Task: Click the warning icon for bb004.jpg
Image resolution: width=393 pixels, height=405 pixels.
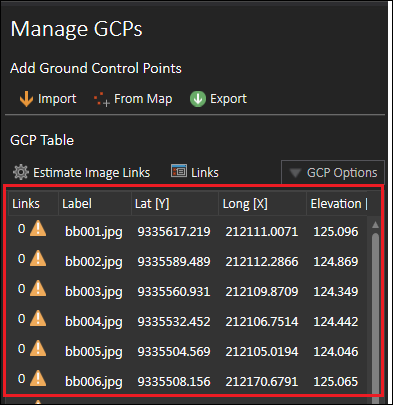Action: tap(38, 318)
